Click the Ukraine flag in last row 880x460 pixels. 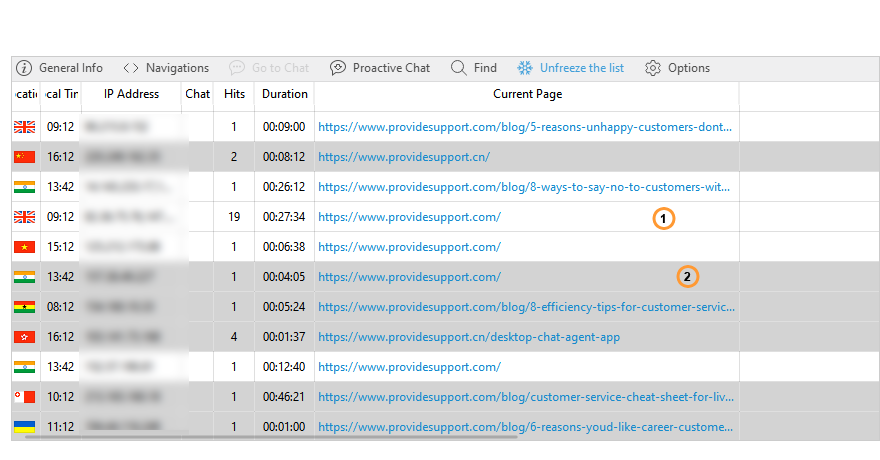pyautogui.click(x=24, y=427)
